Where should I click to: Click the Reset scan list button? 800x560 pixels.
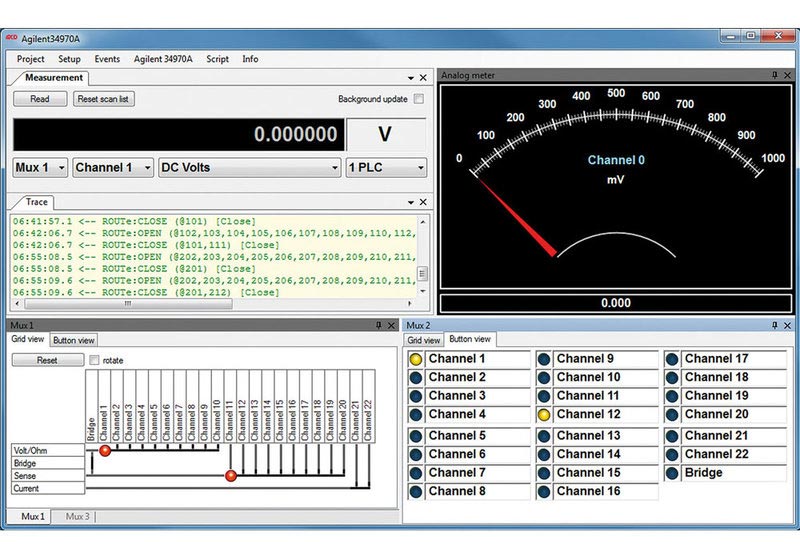tap(104, 98)
